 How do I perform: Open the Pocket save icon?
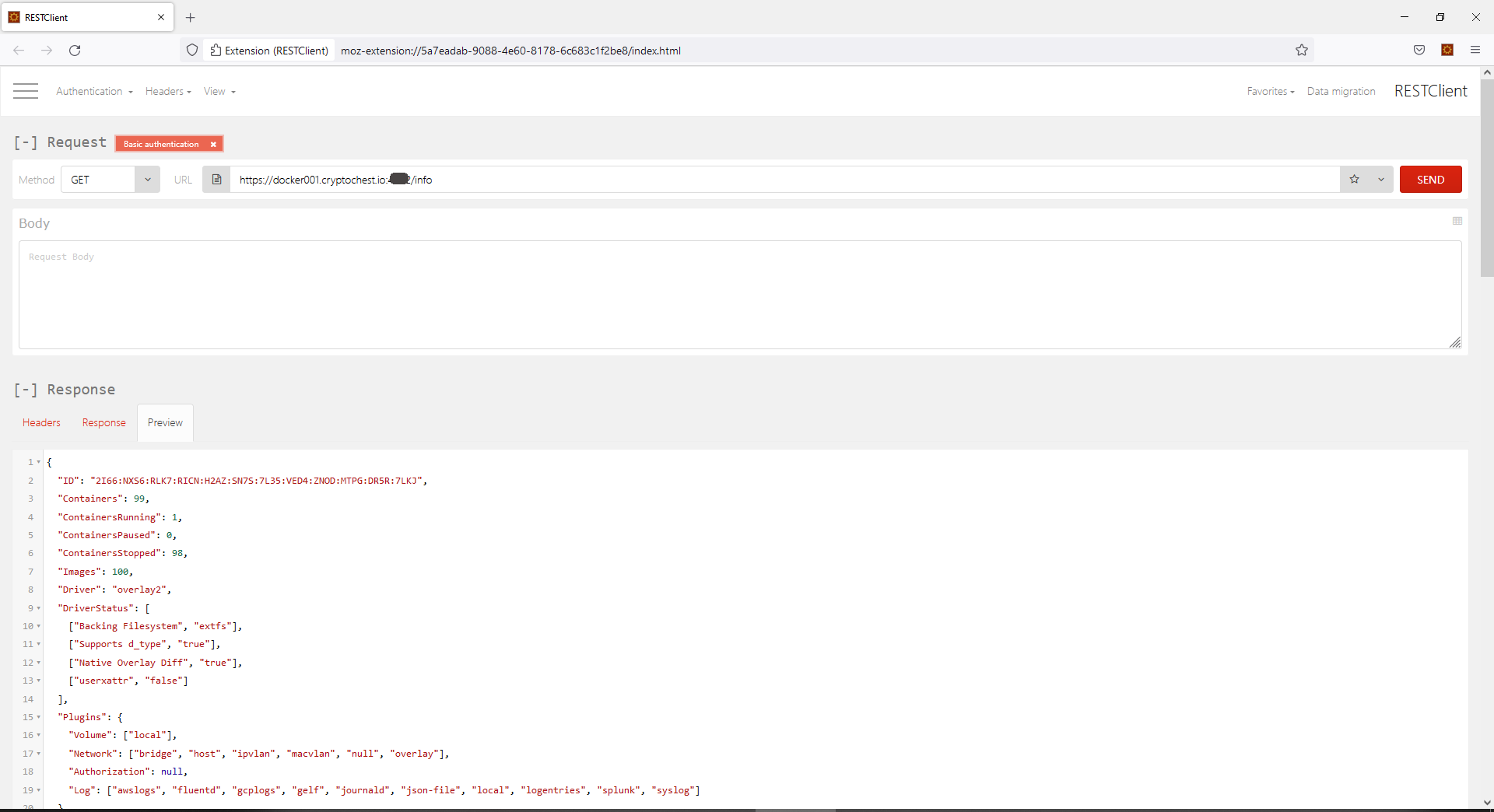pyautogui.click(x=1419, y=51)
